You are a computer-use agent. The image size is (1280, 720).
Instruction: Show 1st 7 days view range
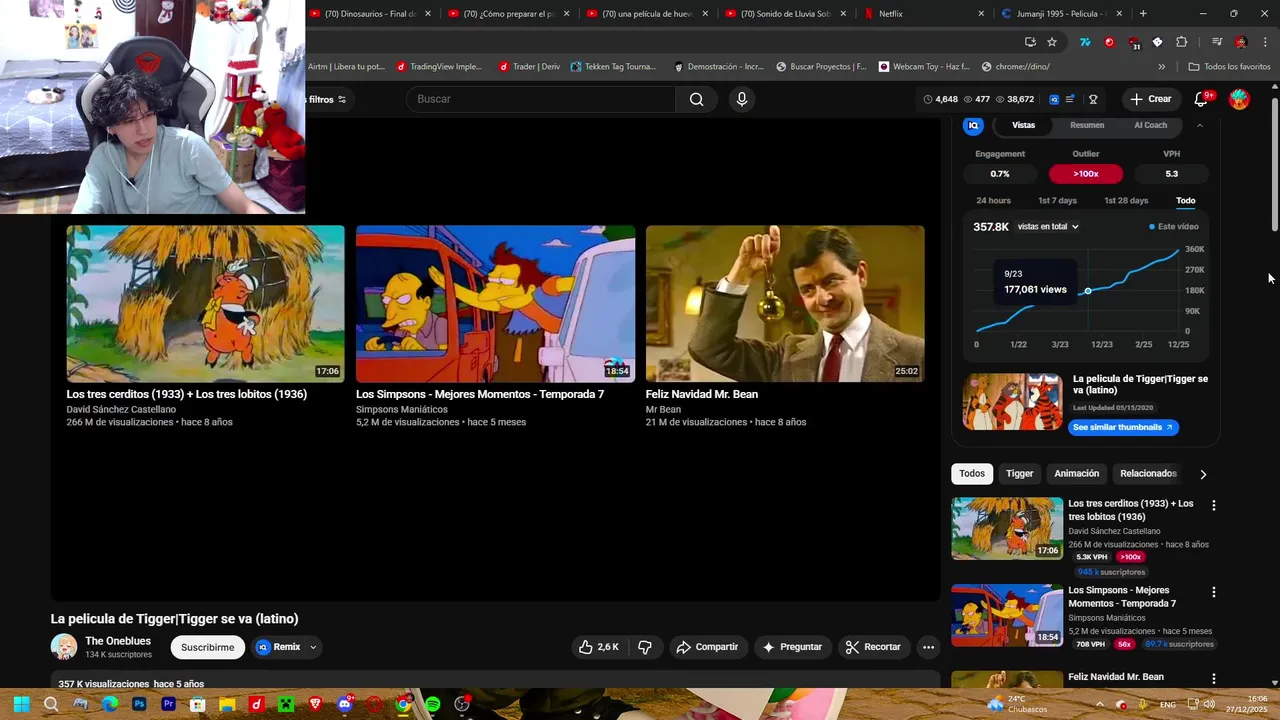(1057, 200)
